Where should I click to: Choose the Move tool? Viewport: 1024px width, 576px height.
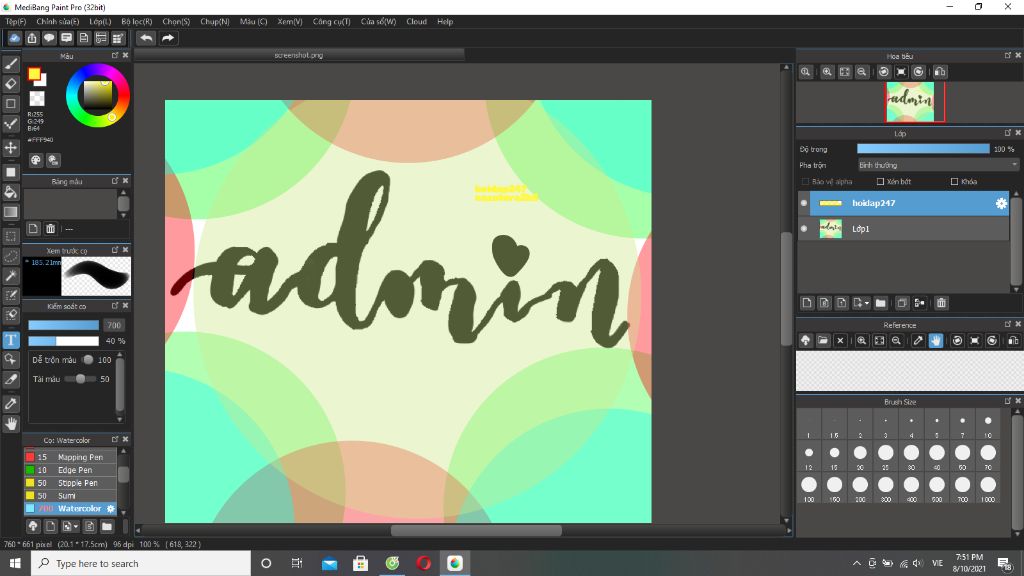pos(10,148)
